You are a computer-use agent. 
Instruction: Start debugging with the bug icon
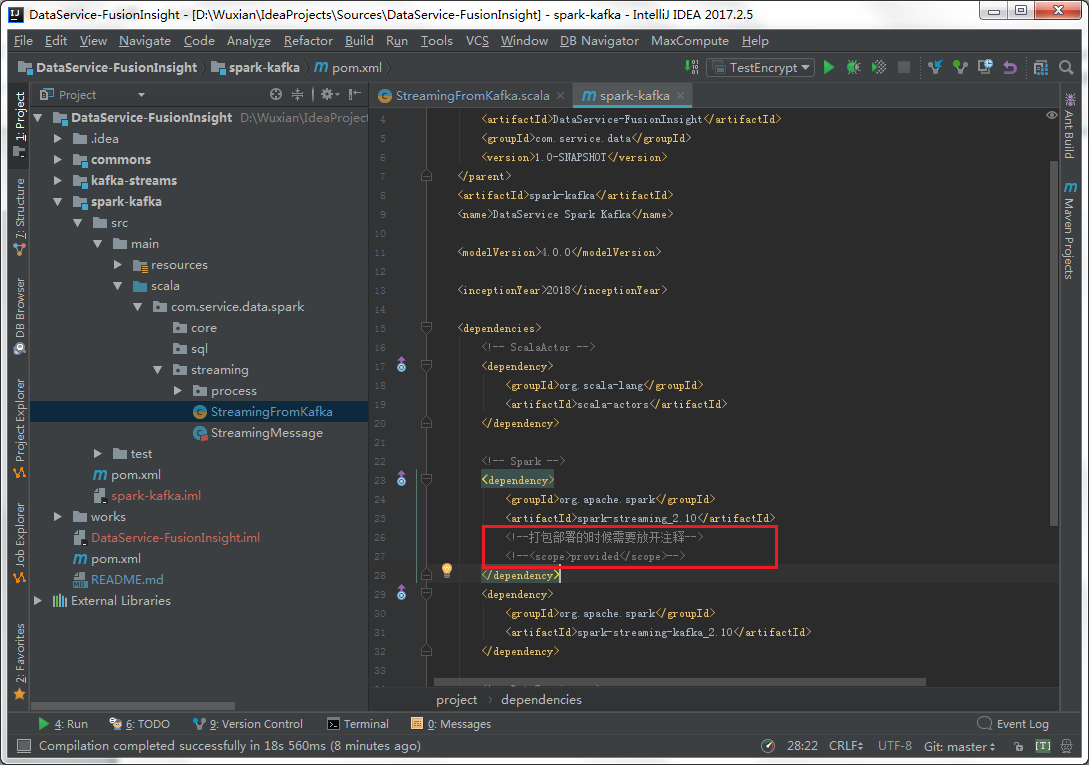point(854,67)
